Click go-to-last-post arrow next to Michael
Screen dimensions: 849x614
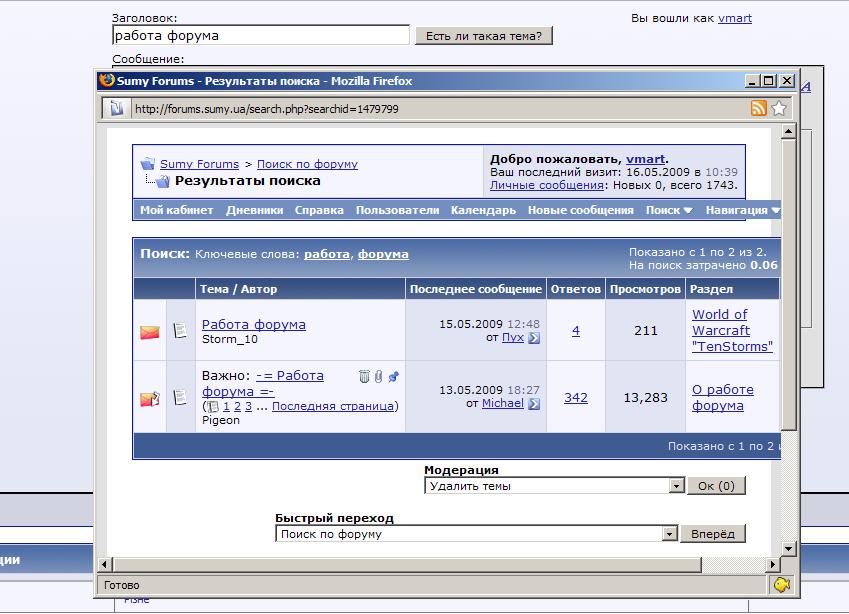[x=534, y=404]
